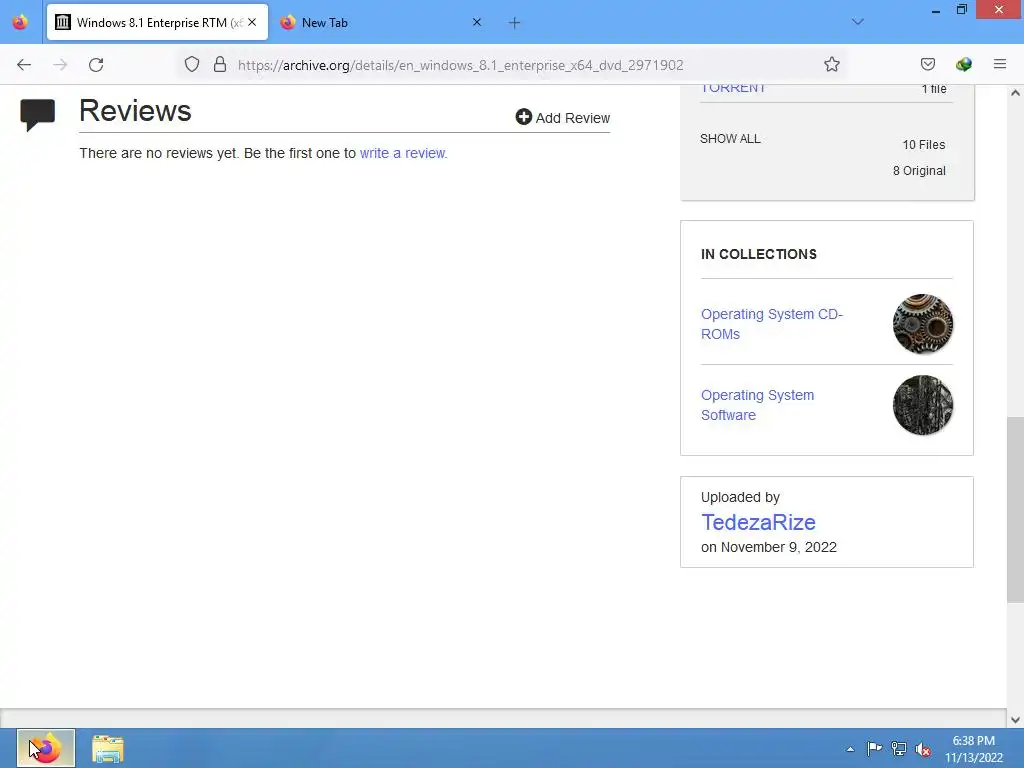
Task: Close the New Tab tab
Action: [x=477, y=22]
